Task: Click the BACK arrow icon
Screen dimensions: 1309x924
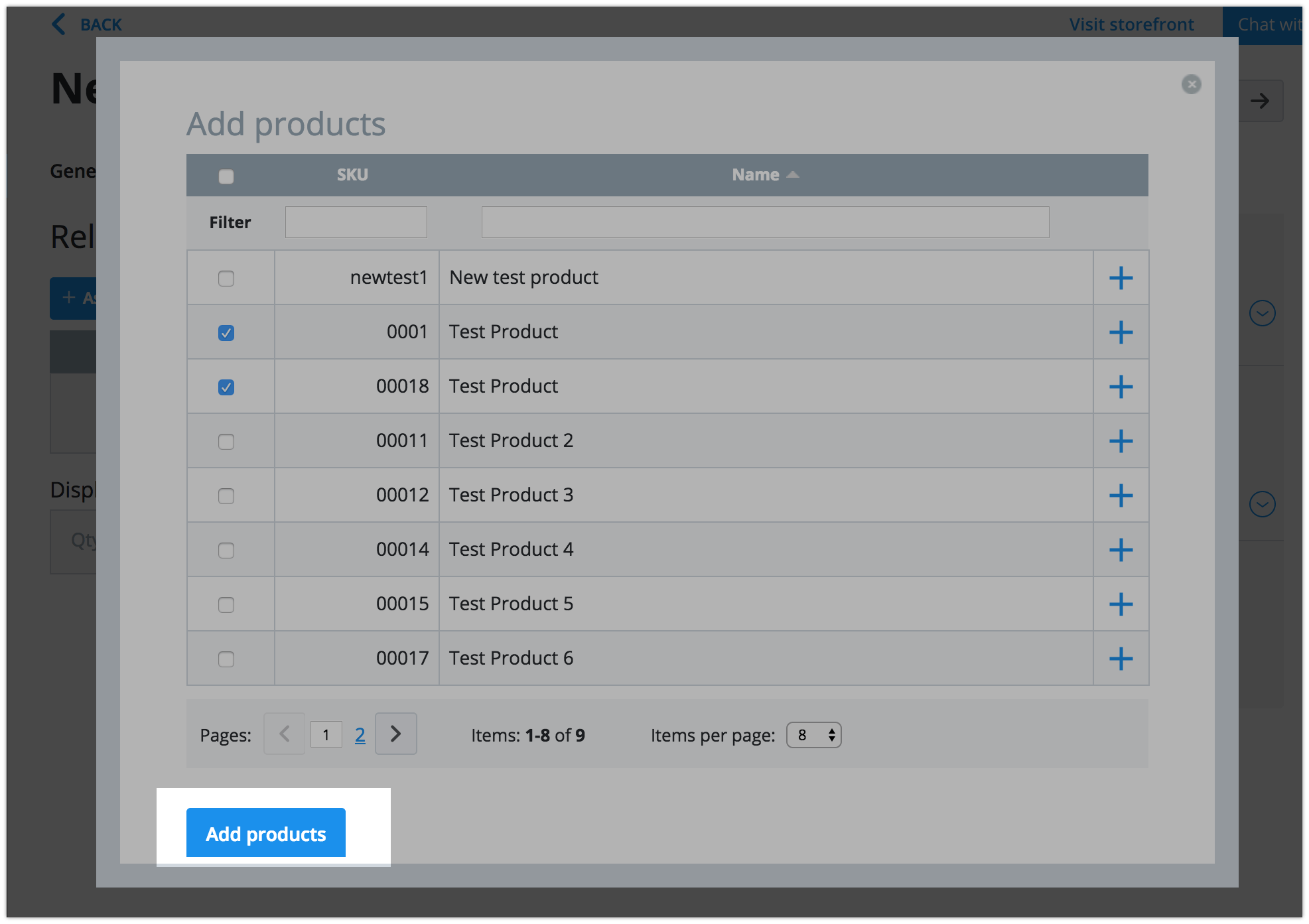Action: (x=59, y=25)
